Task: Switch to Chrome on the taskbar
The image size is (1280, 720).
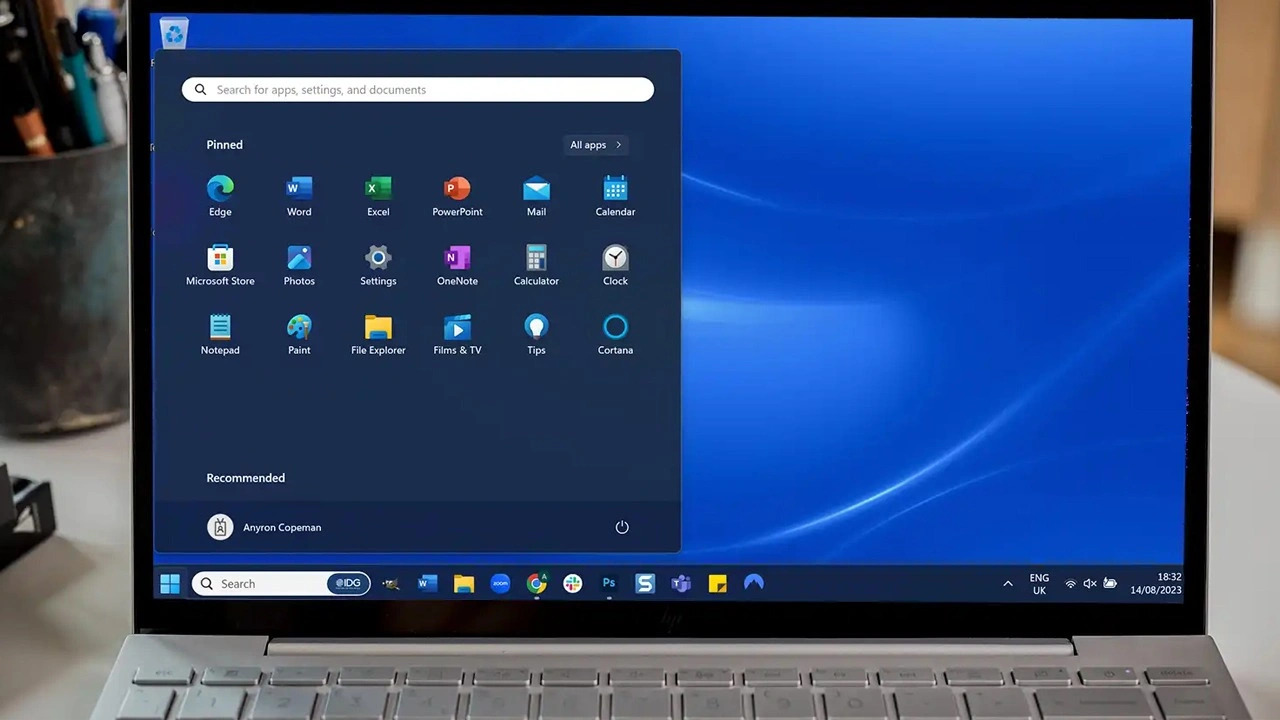Action: pos(537,583)
